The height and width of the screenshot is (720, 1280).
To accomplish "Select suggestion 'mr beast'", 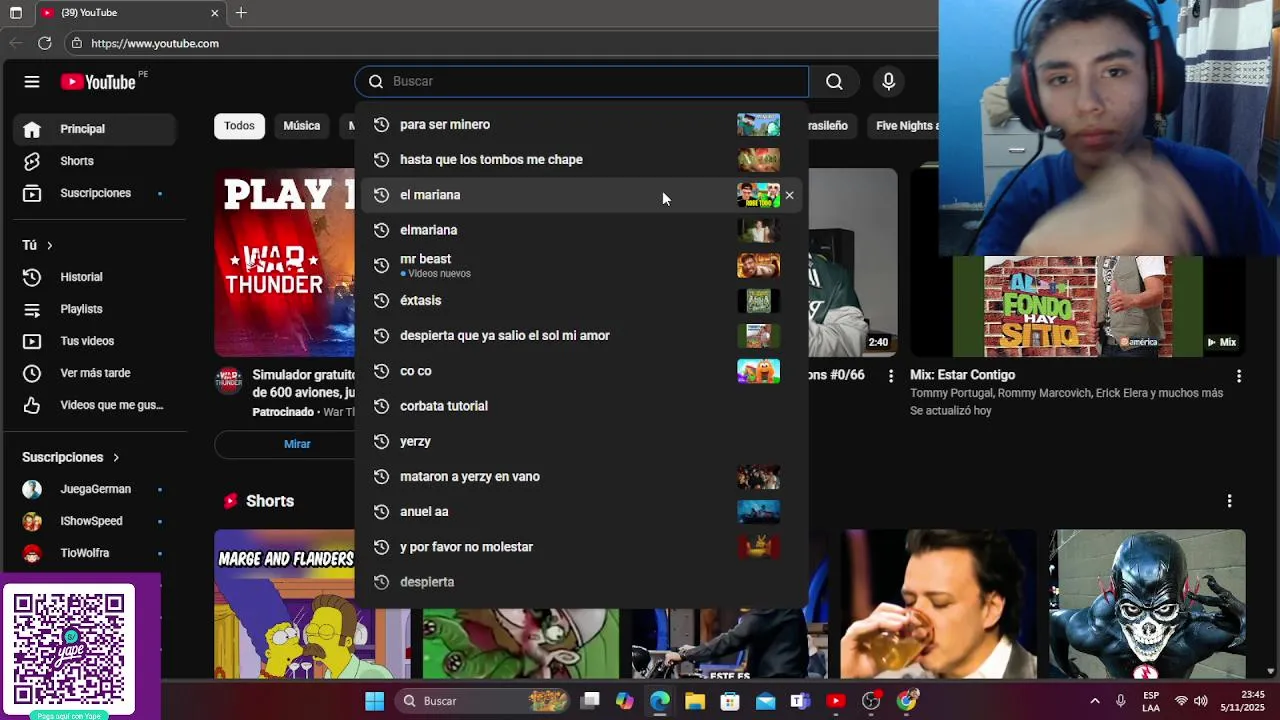I will pos(581,265).
